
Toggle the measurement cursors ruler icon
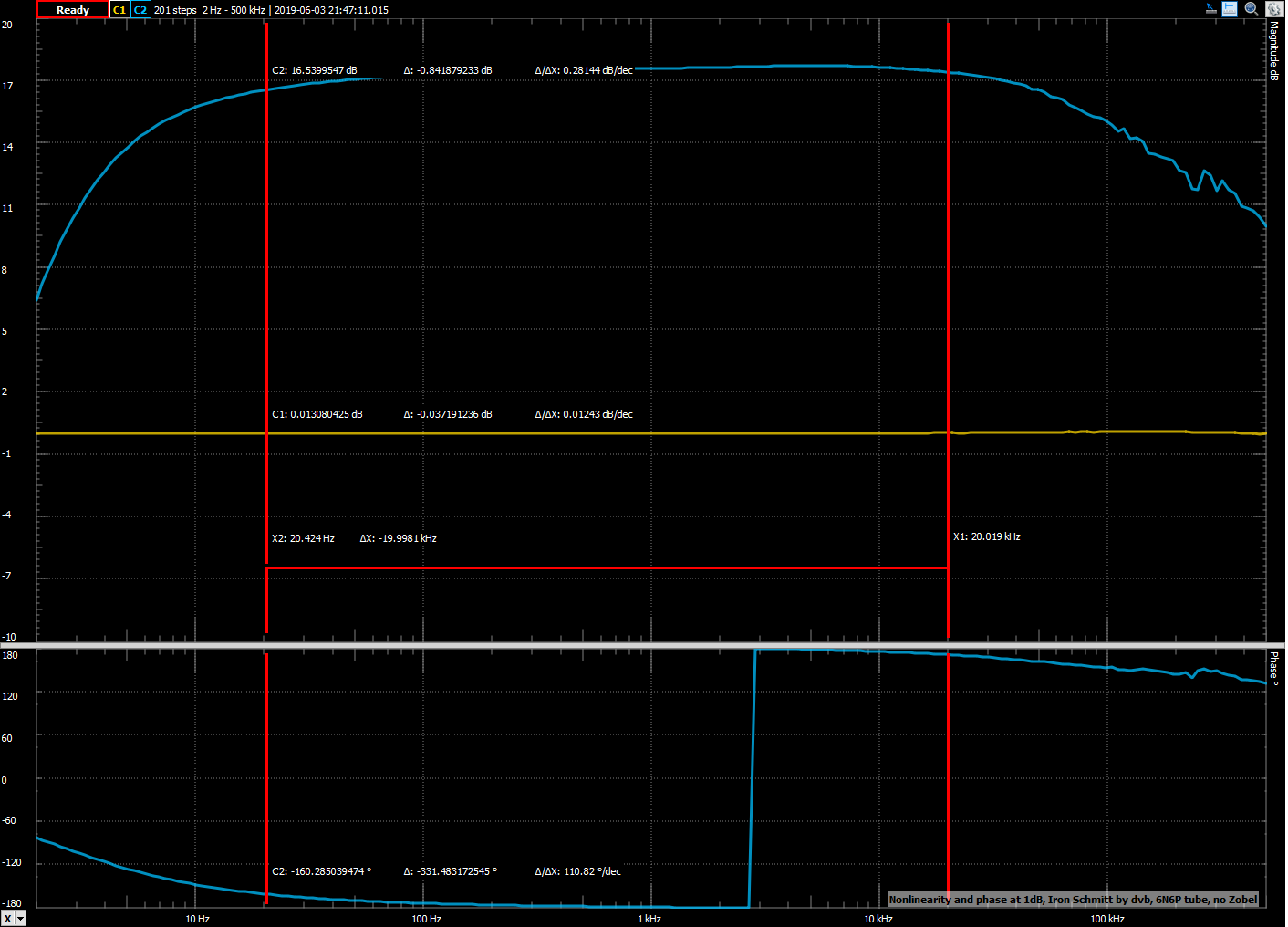[1230, 9]
